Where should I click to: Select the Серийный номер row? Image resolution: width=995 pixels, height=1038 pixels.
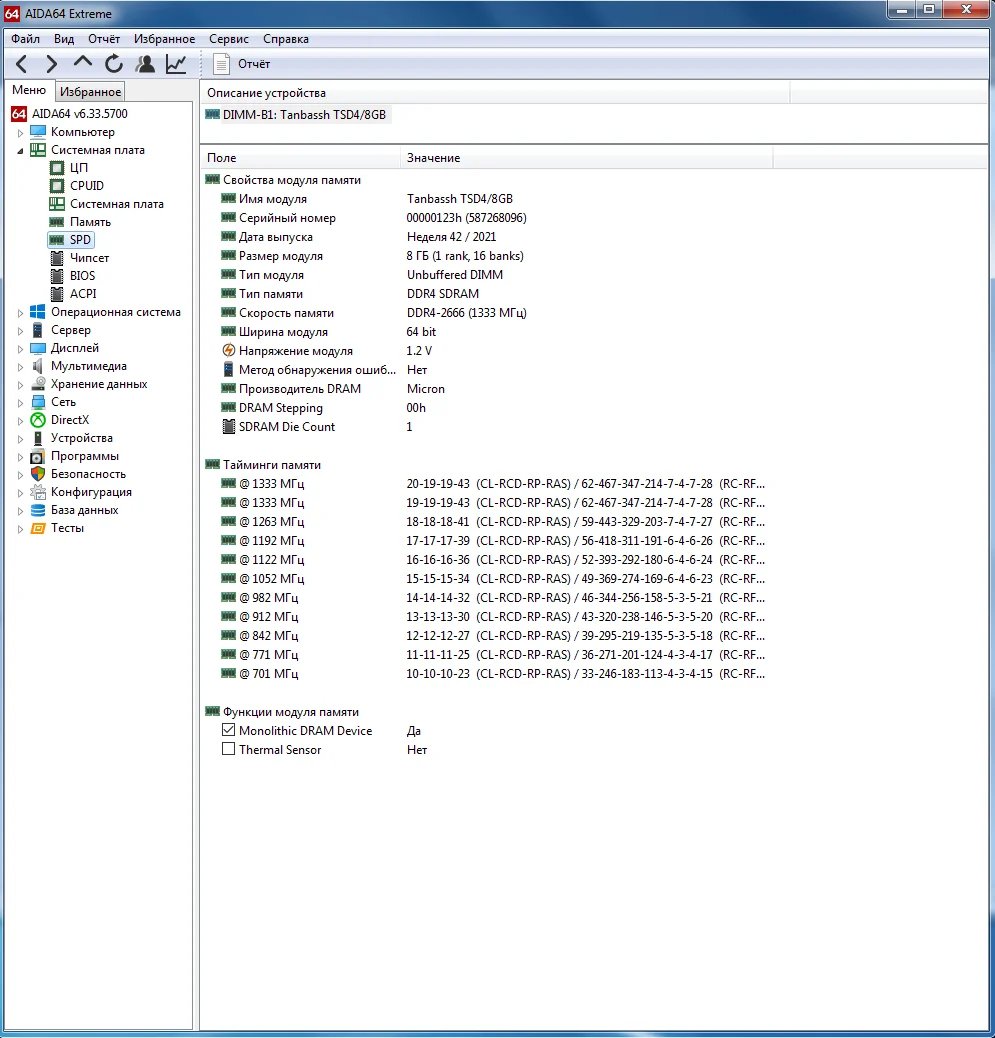(487, 218)
